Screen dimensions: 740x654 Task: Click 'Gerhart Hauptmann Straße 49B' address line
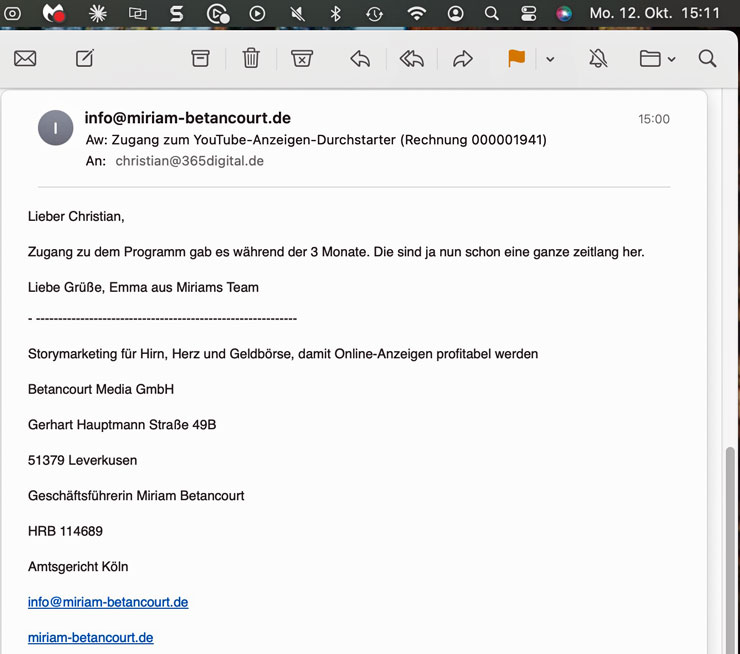pyautogui.click(x=122, y=425)
